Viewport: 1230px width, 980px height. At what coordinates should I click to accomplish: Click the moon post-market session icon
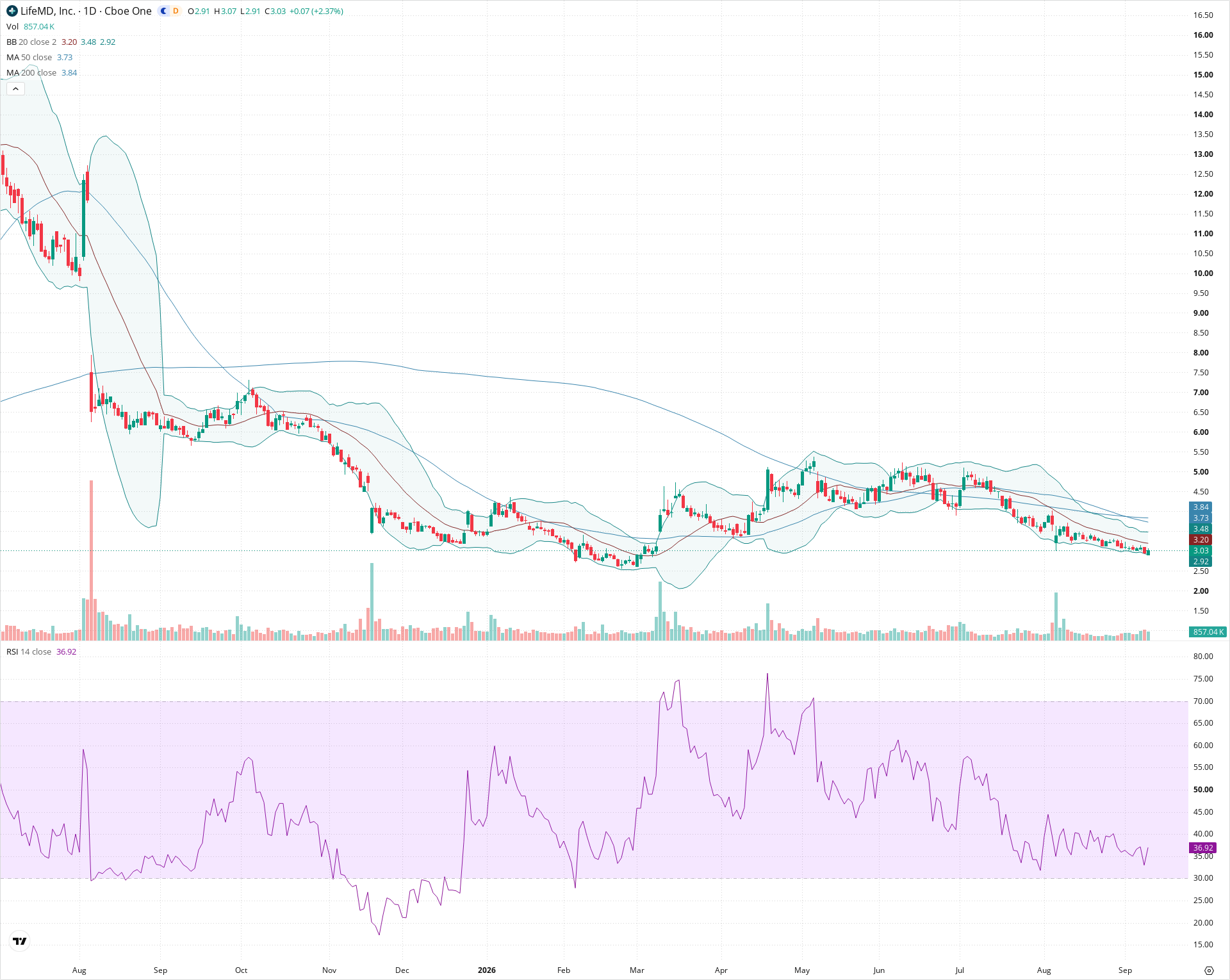tap(163, 11)
